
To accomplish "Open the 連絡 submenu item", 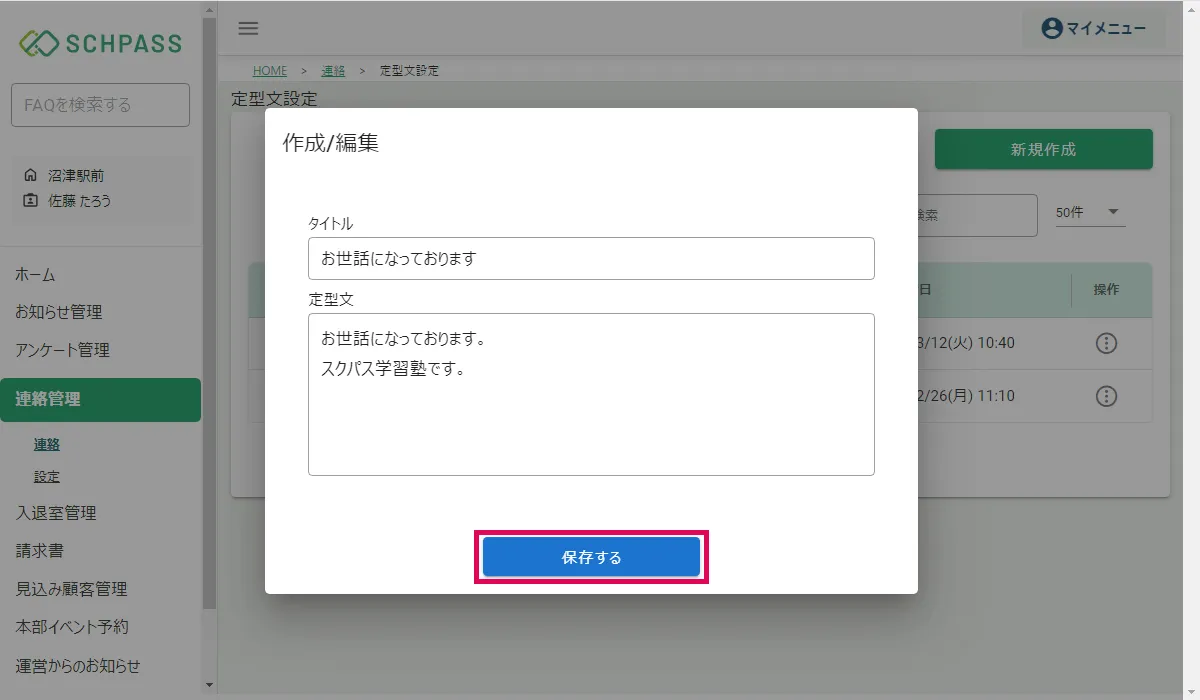I will coord(47,445).
